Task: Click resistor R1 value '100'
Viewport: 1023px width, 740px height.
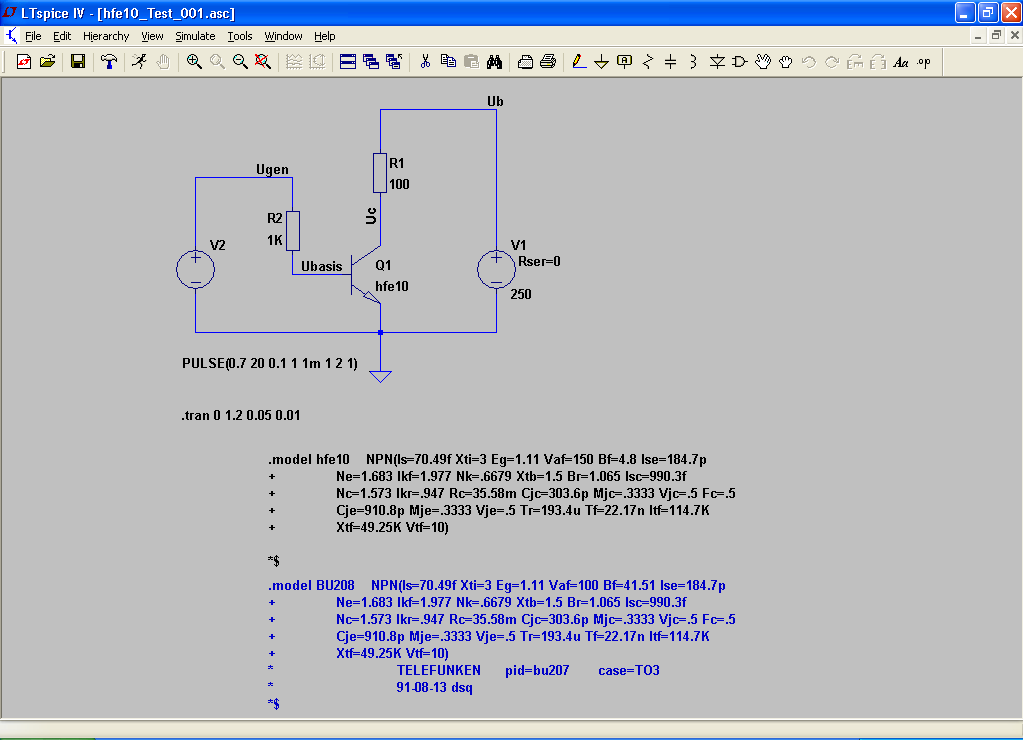Action: point(399,184)
